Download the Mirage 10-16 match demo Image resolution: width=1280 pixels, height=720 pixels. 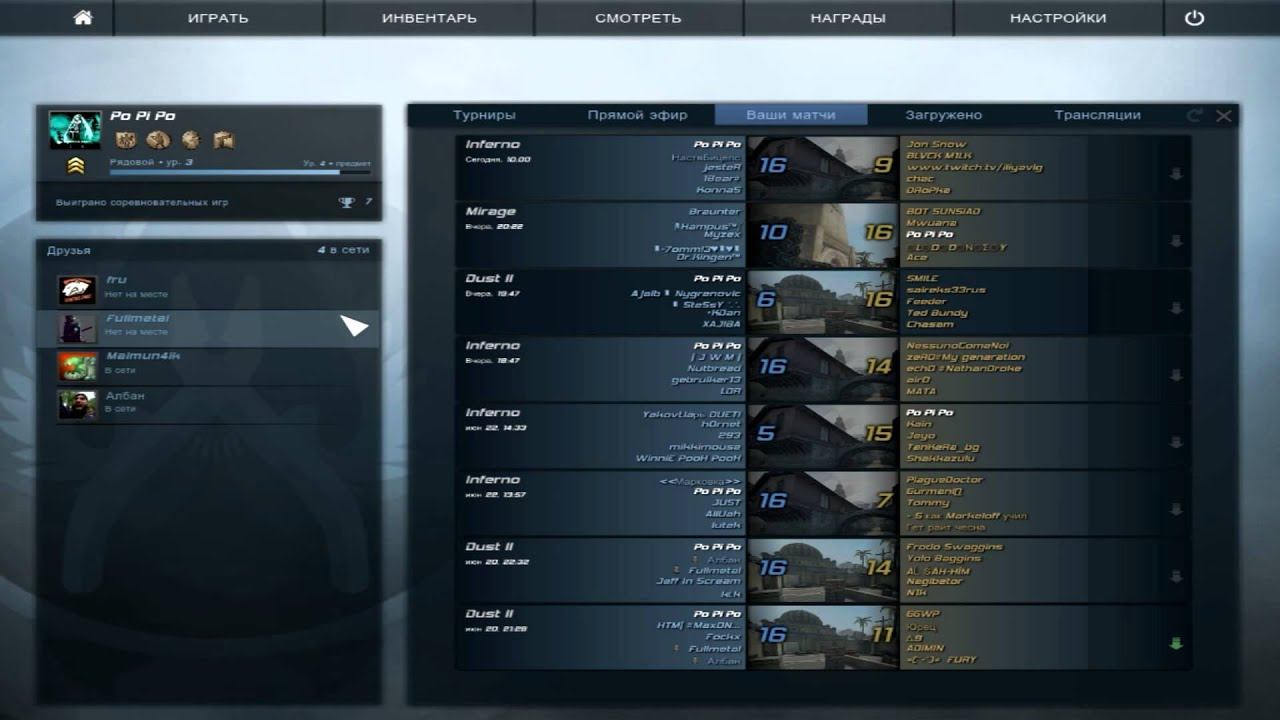(1176, 241)
